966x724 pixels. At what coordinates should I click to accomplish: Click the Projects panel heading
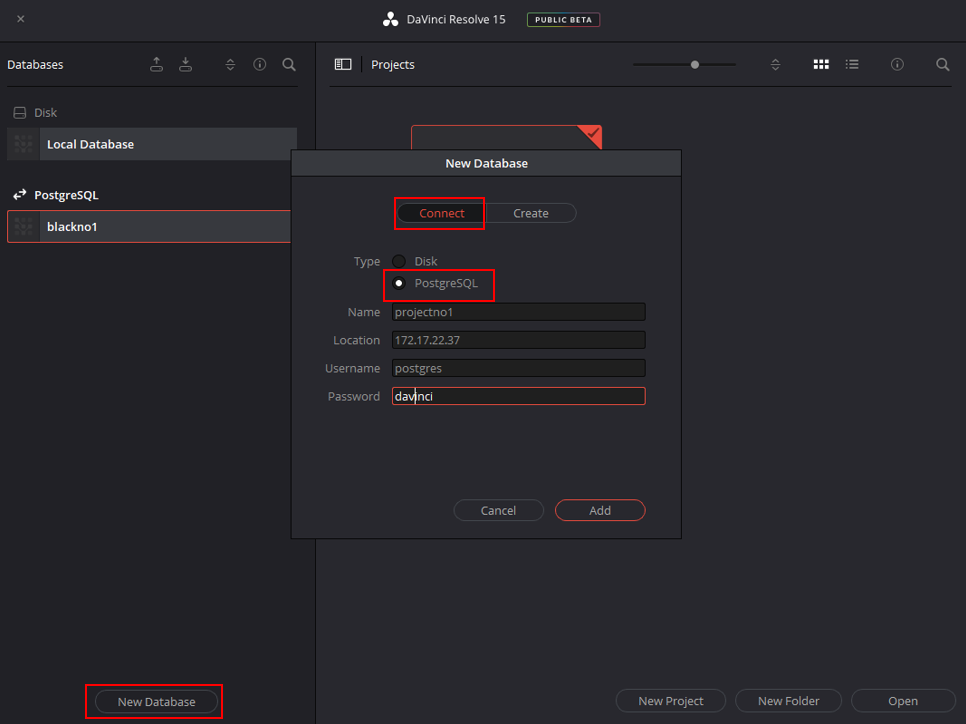tap(392, 65)
